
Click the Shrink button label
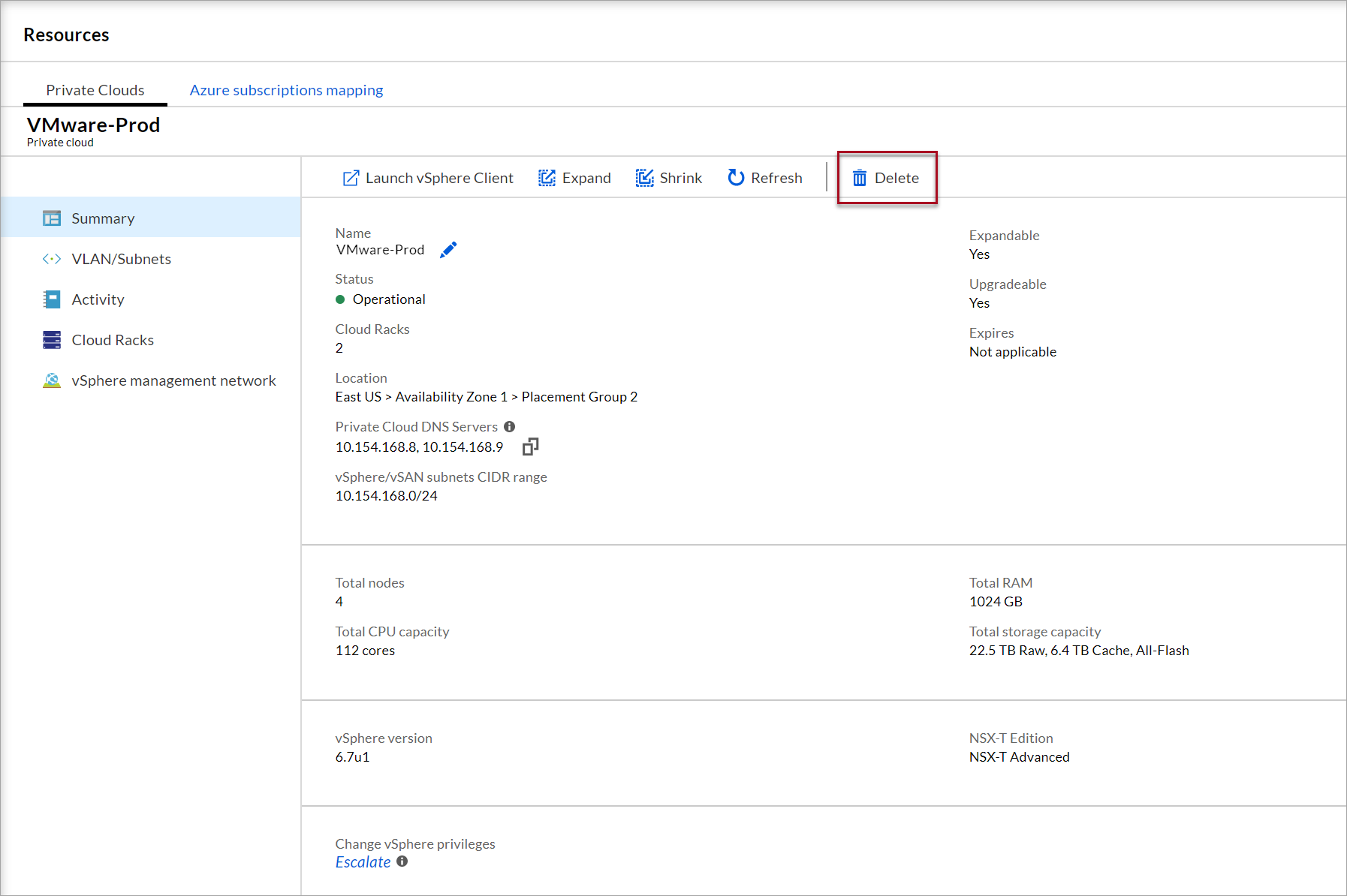(x=681, y=178)
